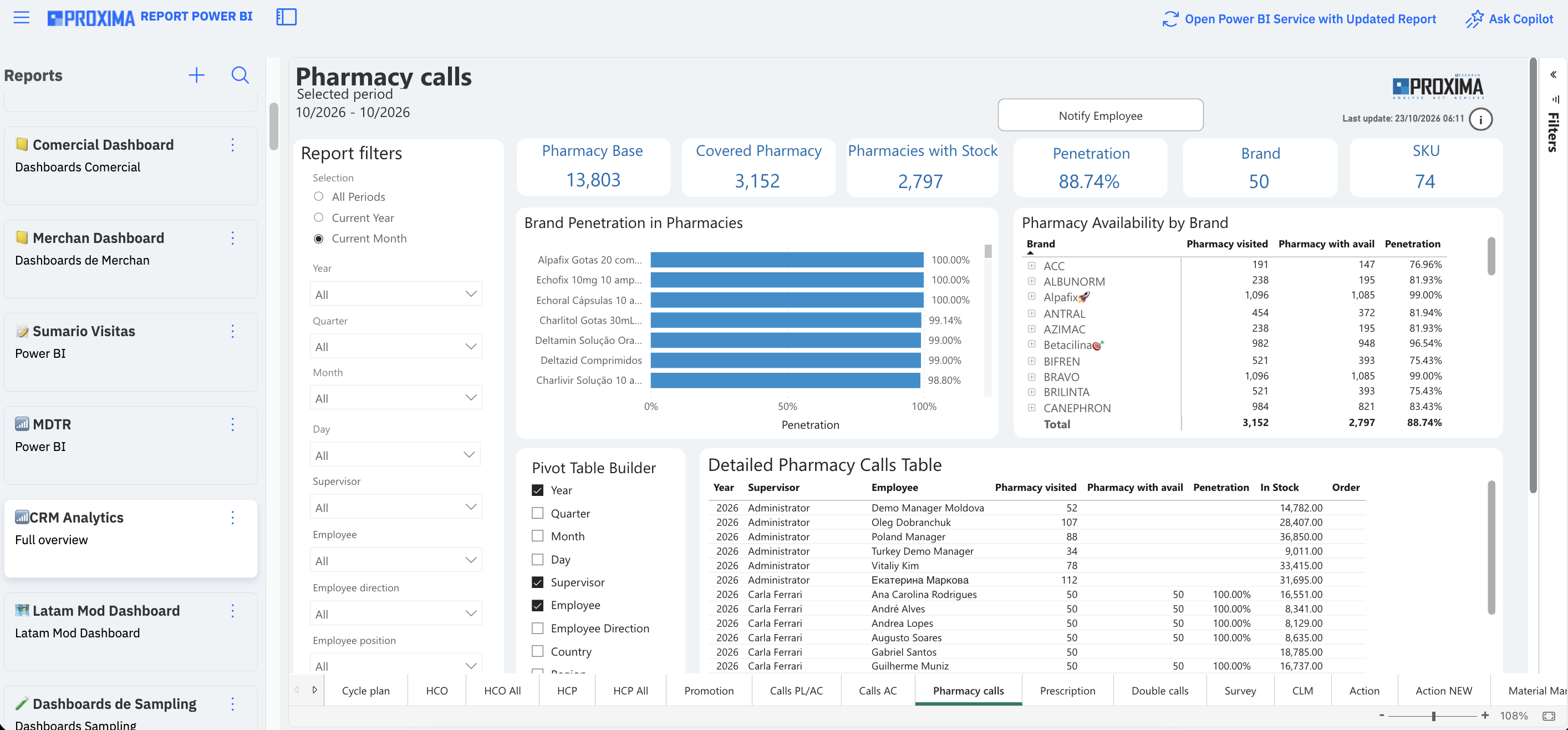Select the All Periods radio option
Viewport: 1568px width, 730px height.
pyautogui.click(x=318, y=196)
